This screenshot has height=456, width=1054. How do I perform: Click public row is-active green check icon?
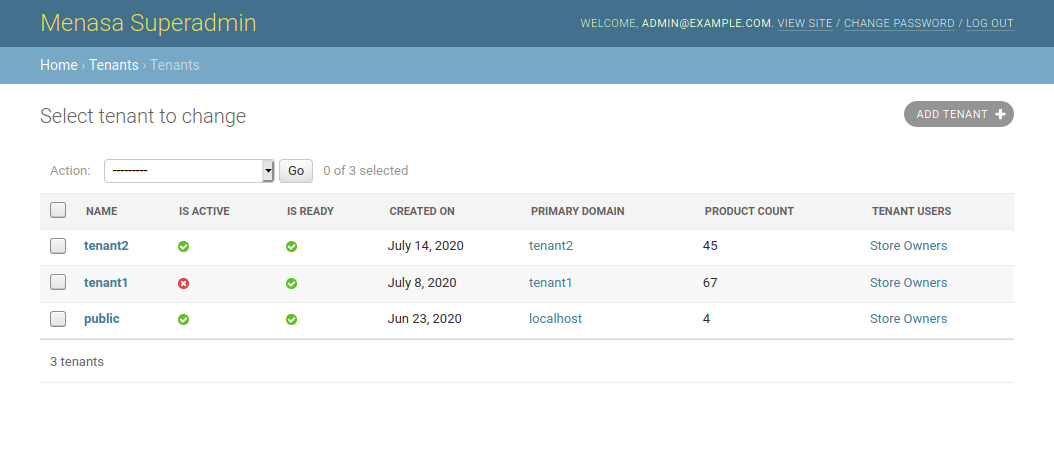click(184, 319)
